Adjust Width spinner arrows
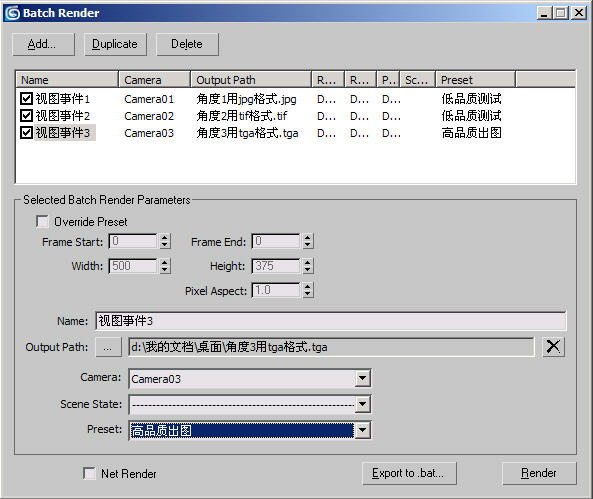The height and width of the screenshot is (499, 593). tap(165, 266)
